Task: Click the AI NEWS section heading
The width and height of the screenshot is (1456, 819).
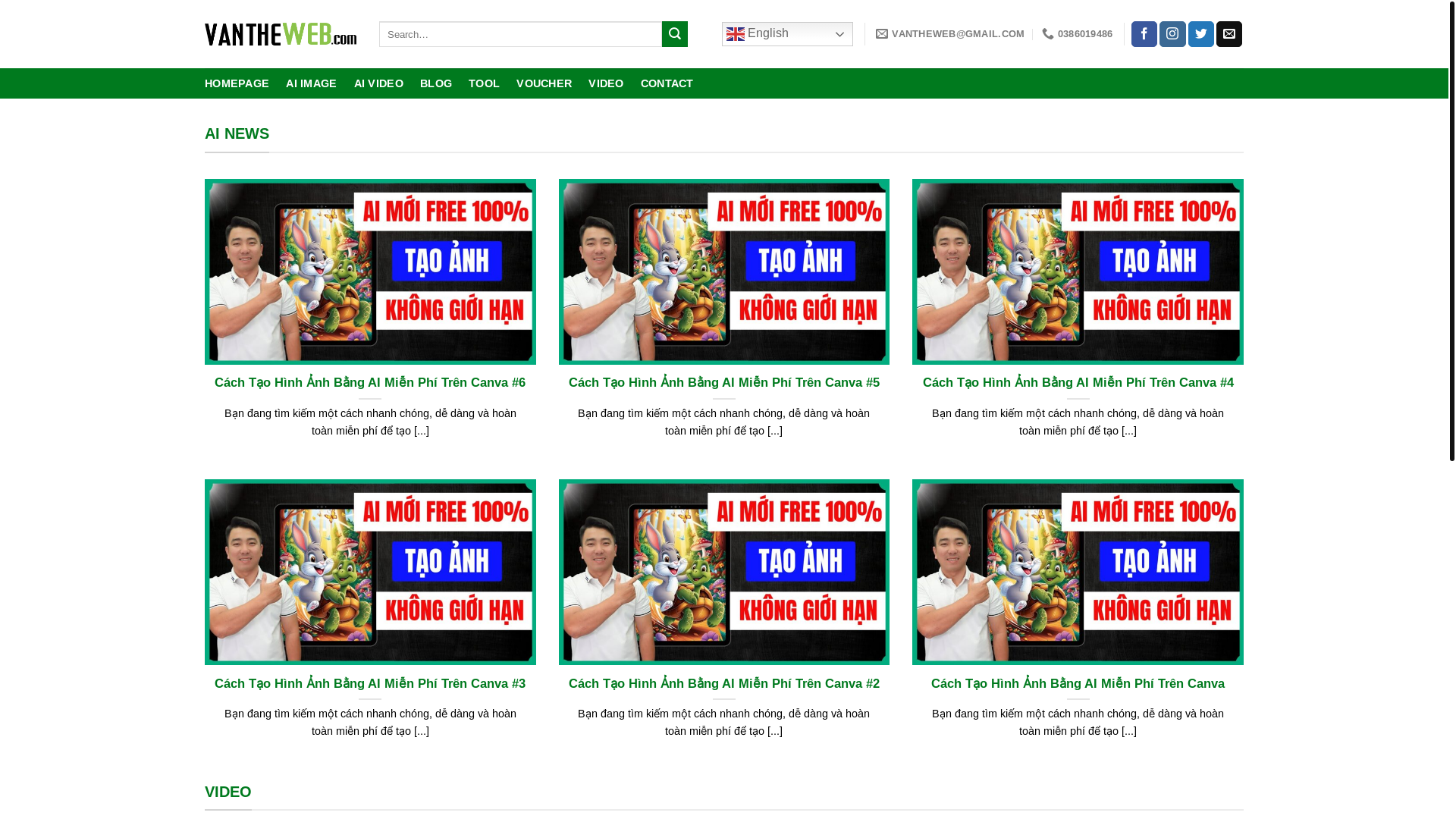Action: [x=237, y=133]
